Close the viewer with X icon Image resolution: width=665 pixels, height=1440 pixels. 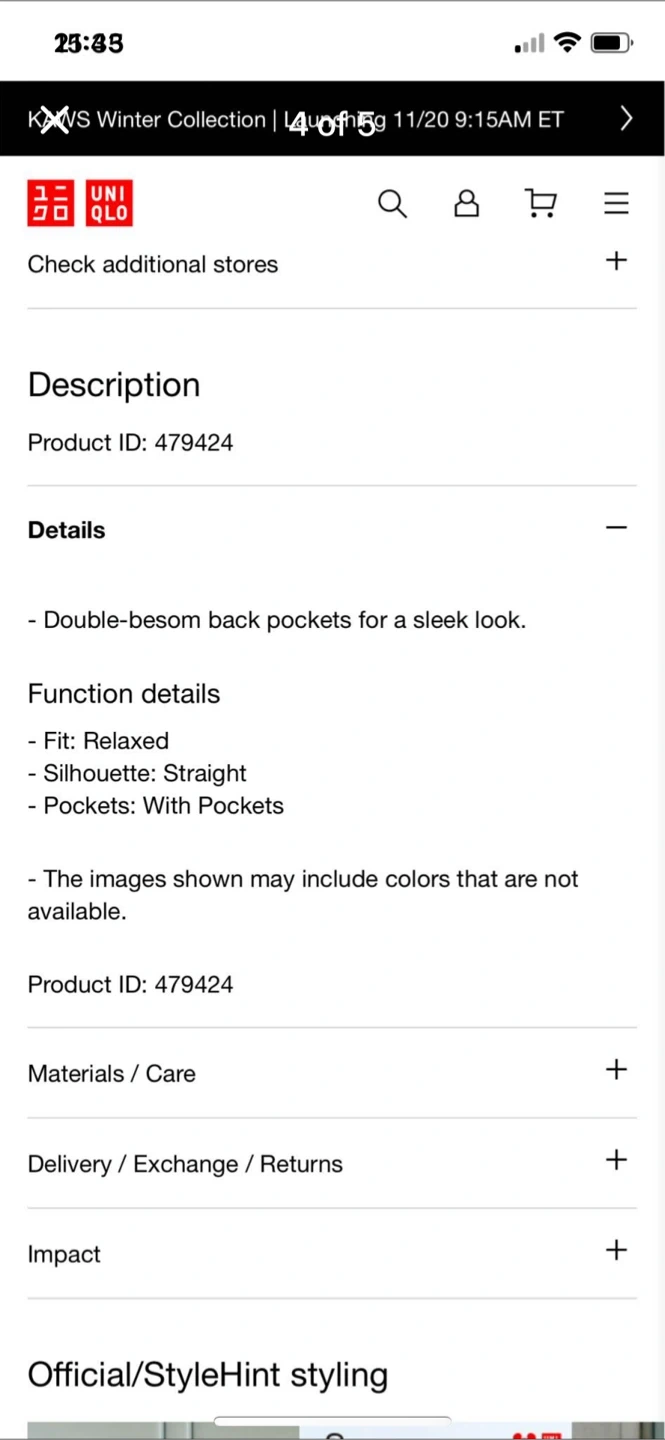click(54, 120)
